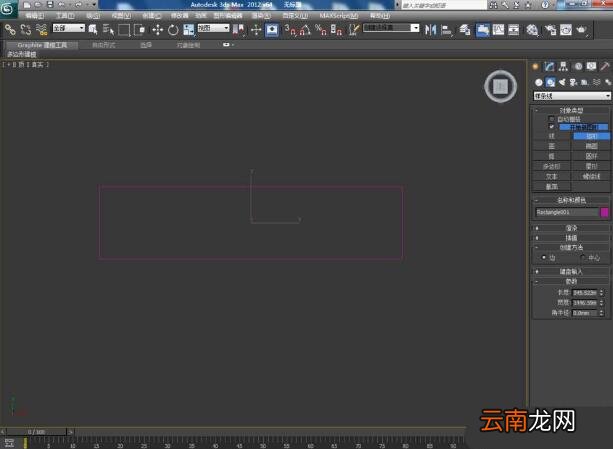Open the Schematic View
613x449 pixels.
coord(514,30)
